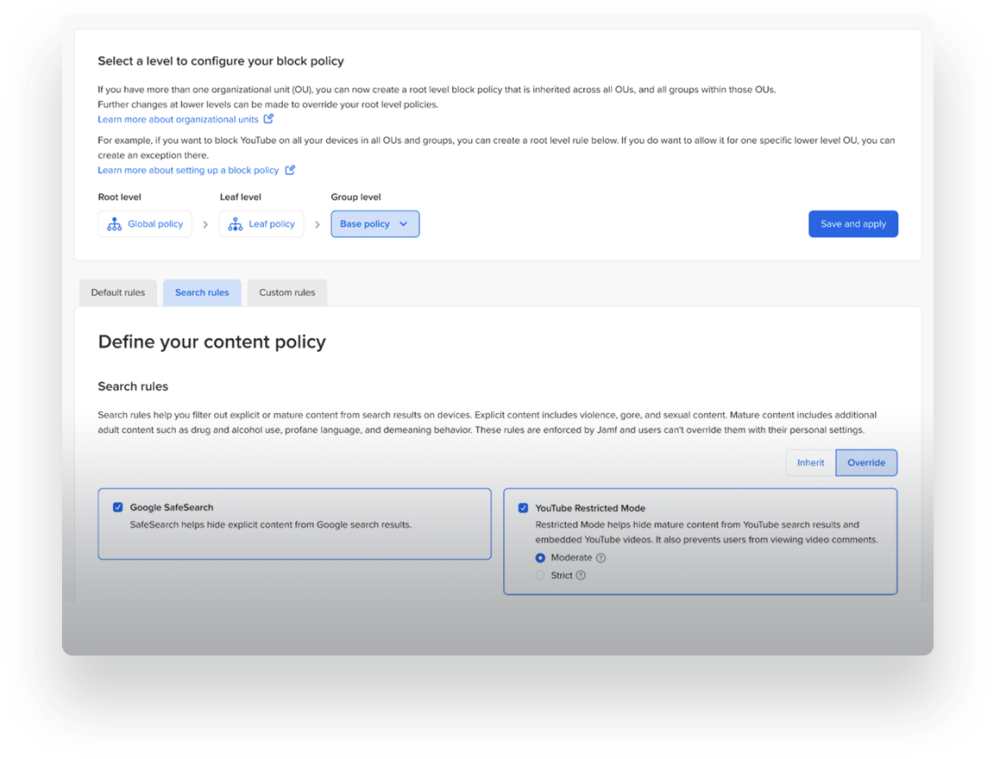The width and height of the screenshot is (1000, 759).
Task: Click chevron arrow between Leaf and Group level
Action: click(x=317, y=224)
